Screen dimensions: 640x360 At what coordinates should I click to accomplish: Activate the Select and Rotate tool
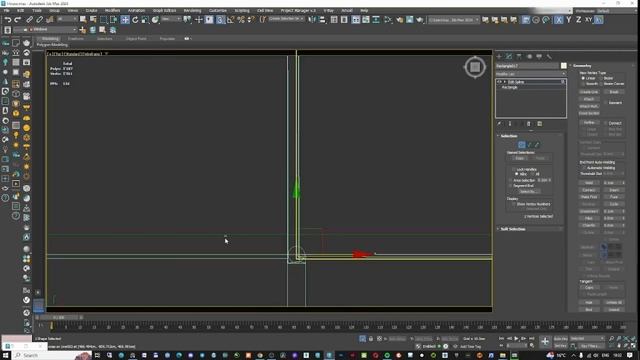(135, 20)
